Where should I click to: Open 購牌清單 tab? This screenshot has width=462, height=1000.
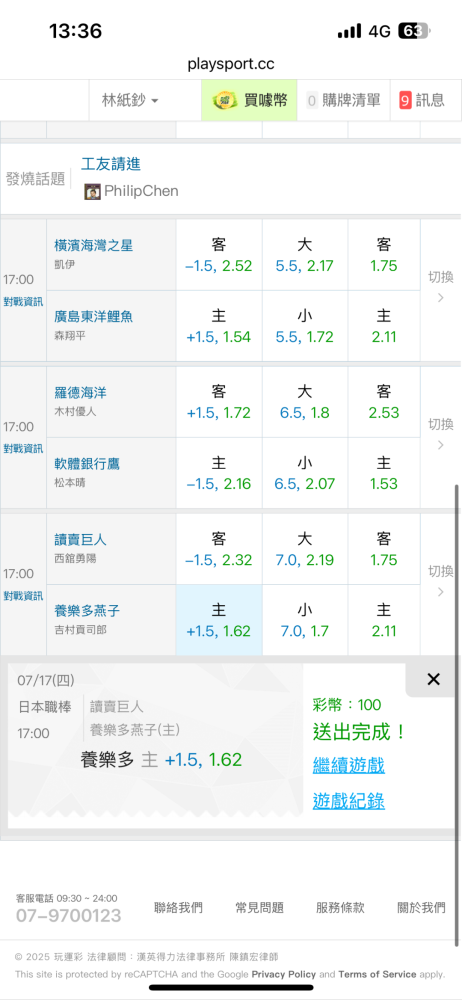click(x=343, y=100)
